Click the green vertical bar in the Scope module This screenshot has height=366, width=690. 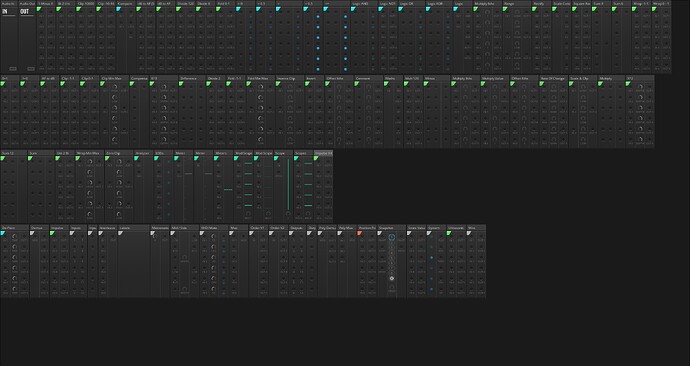pyautogui.click(x=289, y=185)
